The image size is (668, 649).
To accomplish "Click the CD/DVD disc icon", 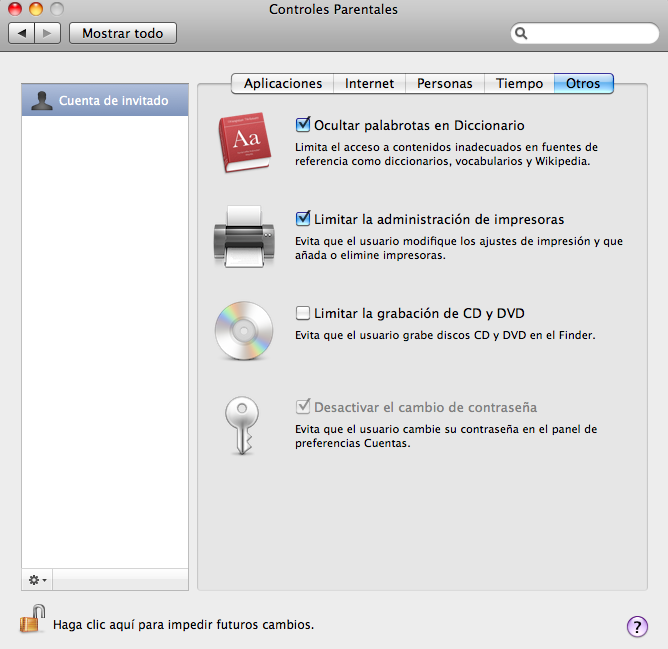I will pos(243,328).
